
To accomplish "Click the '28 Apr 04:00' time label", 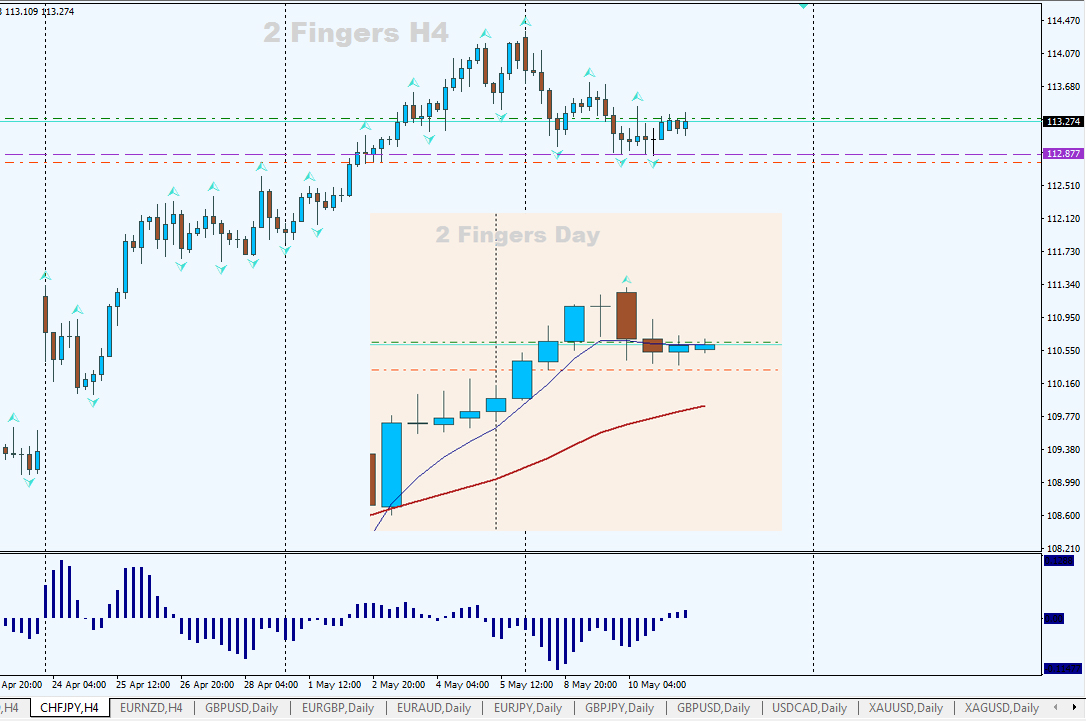I will click(x=271, y=684).
